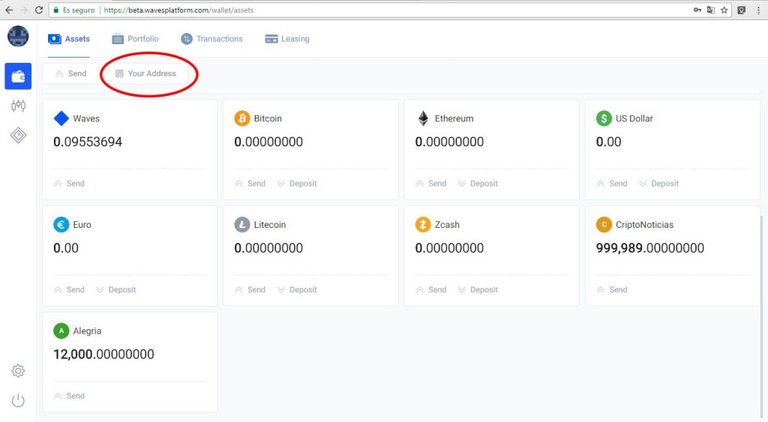
Task: Click the Euro blue icon
Action: [61, 225]
